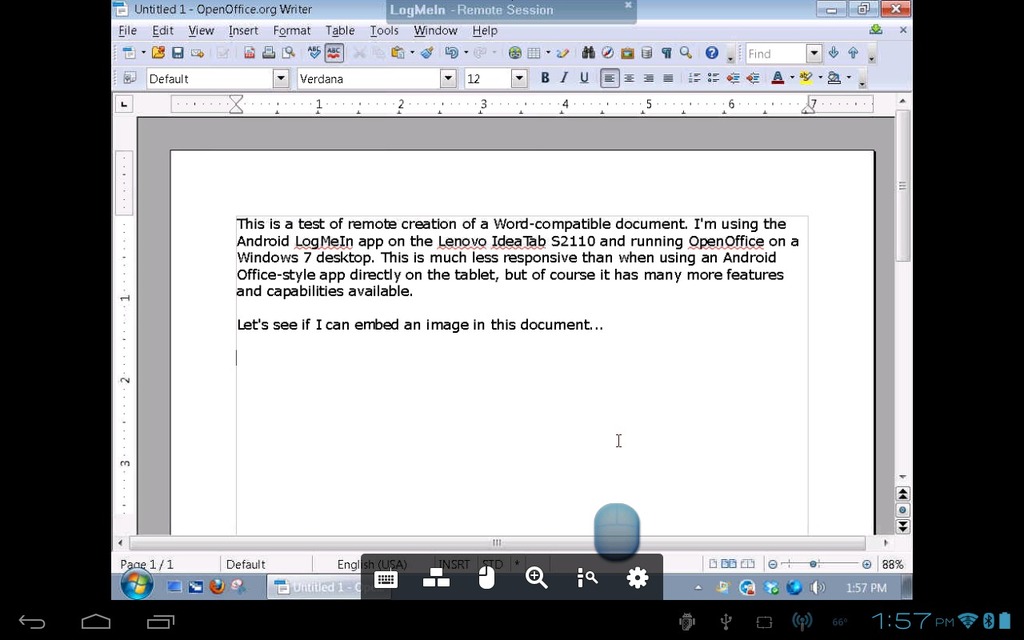Screen dimensions: 1024x640
Task: Send document as e-mail
Action: pyautogui.click(x=197, y=53)
